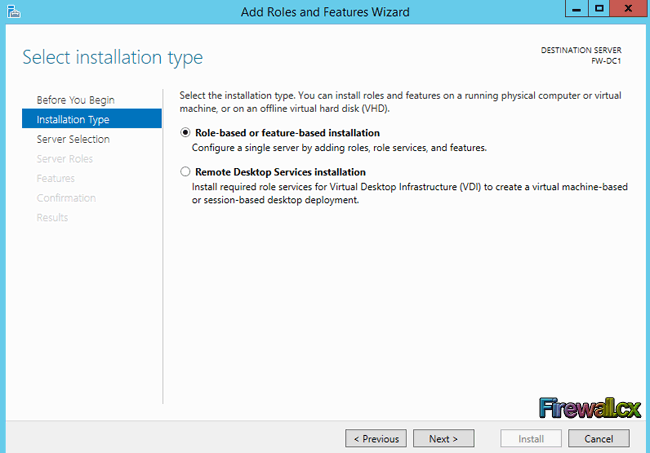Click 'Configure a single server' description text
This screenshot has height=453, width=650.
[339, 148]
